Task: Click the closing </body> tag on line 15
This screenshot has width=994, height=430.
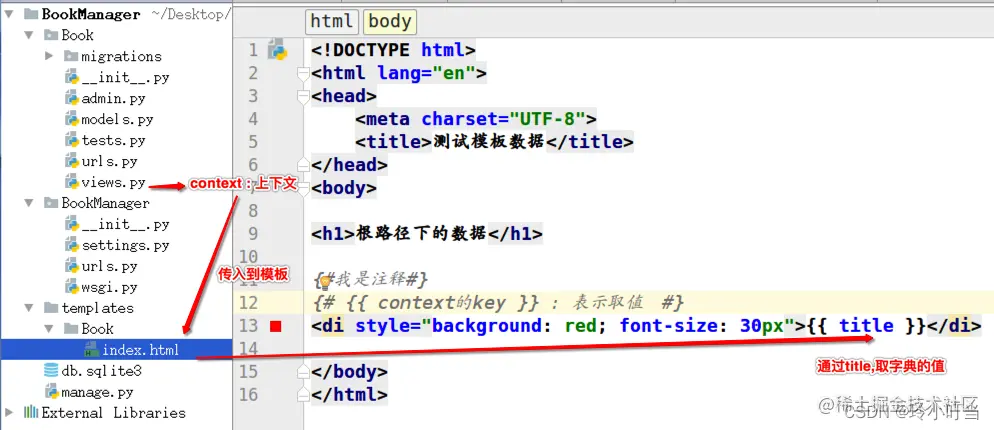Action: tap(349, 372)
